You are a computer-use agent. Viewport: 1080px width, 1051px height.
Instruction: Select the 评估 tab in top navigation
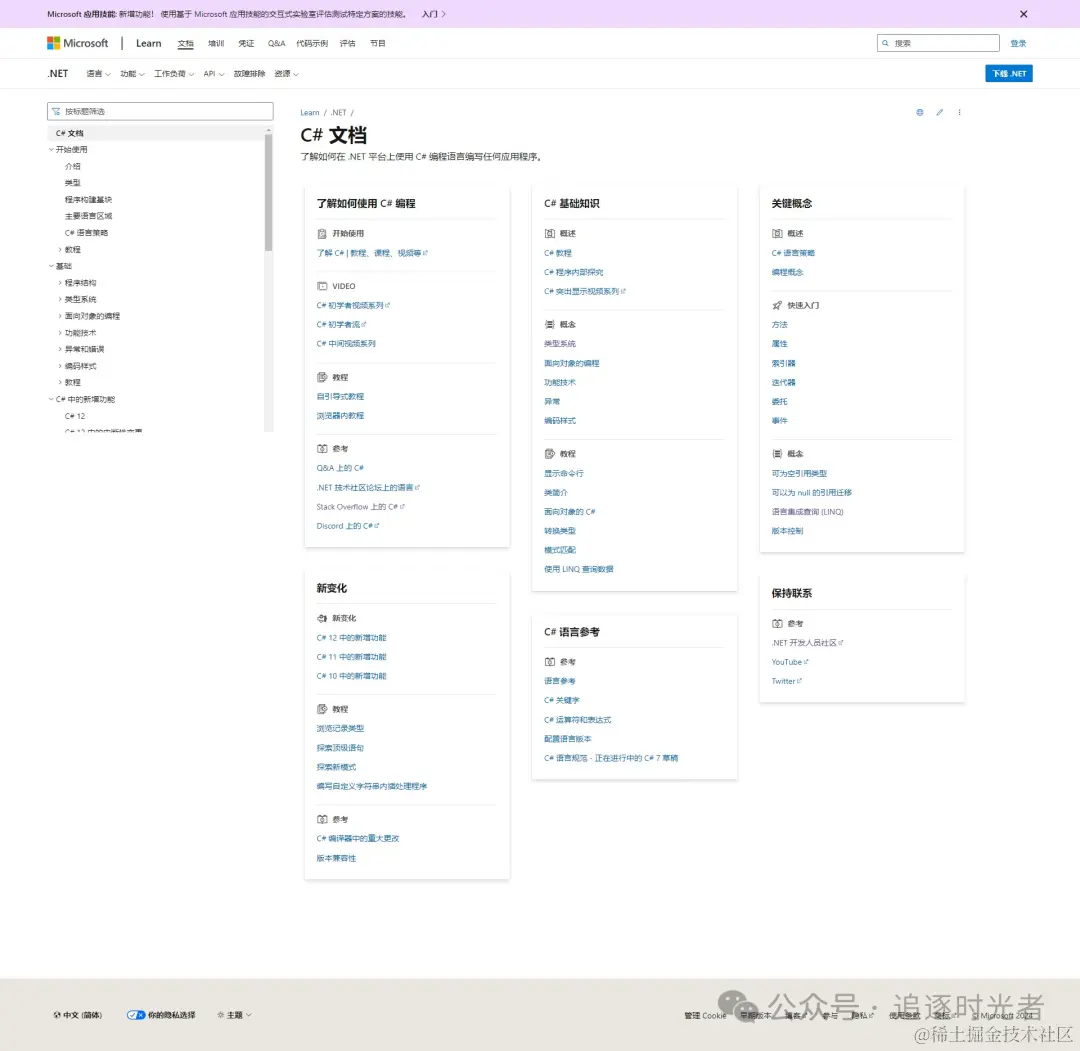tap(348, 43)
